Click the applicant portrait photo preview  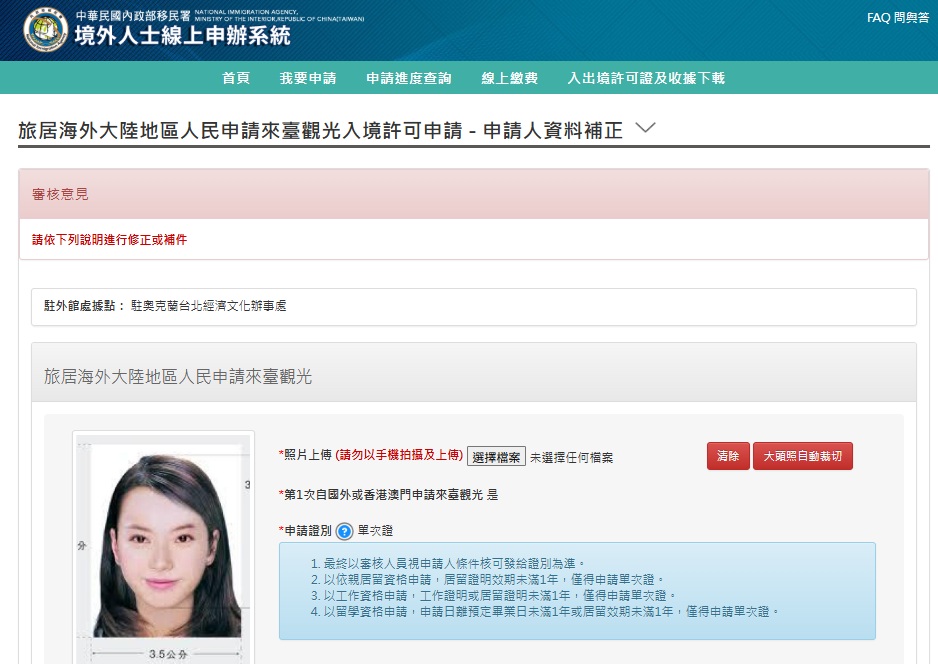coord(164,545)
